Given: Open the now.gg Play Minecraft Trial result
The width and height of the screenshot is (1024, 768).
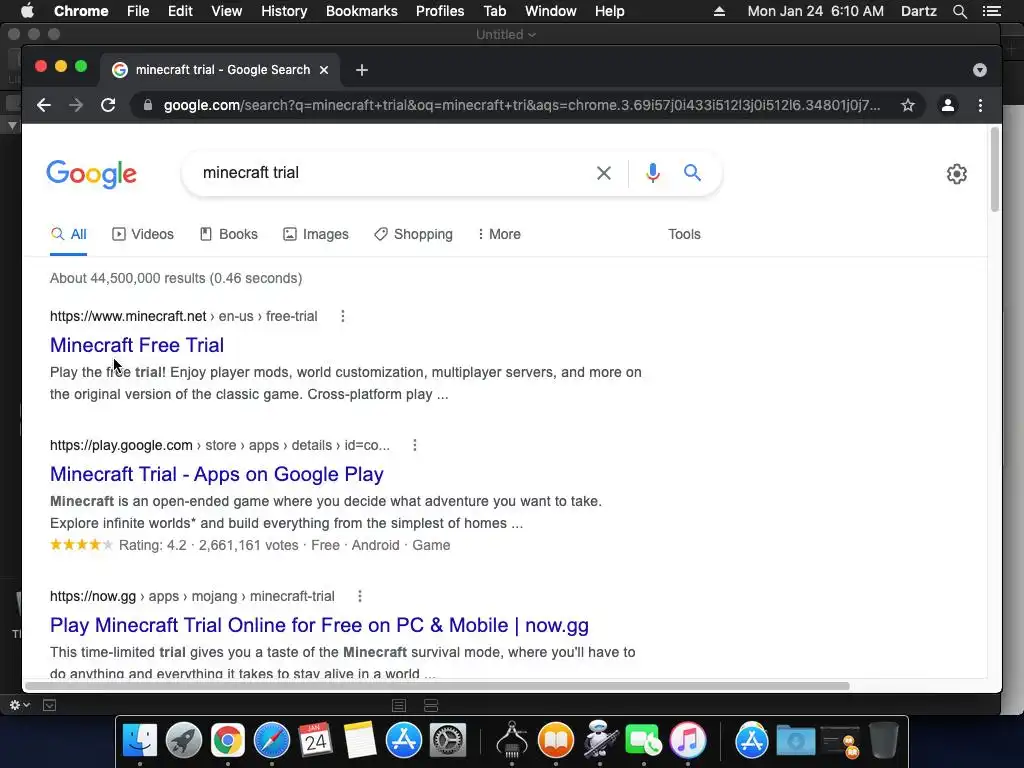Looking at the screenshot, I should click(319, 625).
